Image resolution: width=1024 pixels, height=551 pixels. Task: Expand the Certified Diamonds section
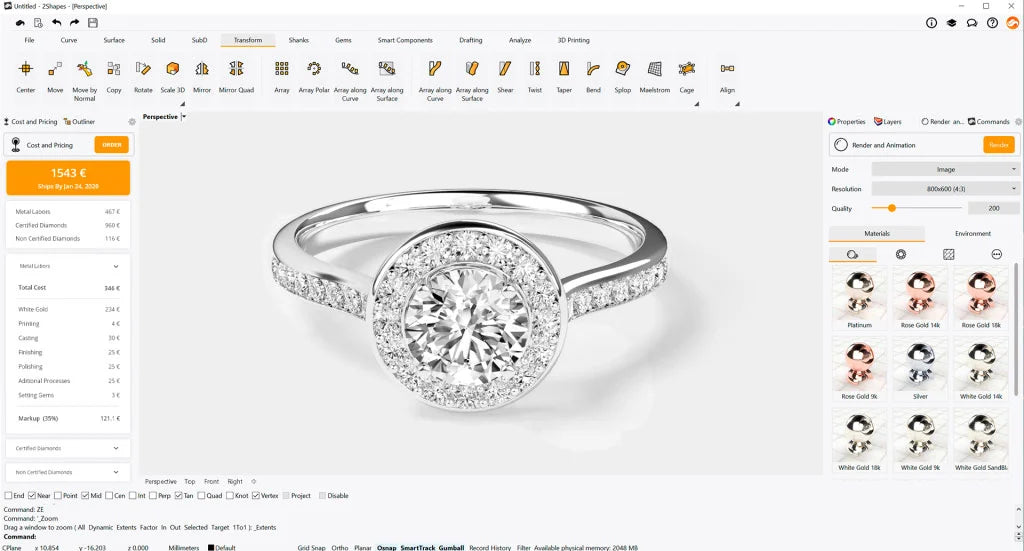tap(67, 448)
